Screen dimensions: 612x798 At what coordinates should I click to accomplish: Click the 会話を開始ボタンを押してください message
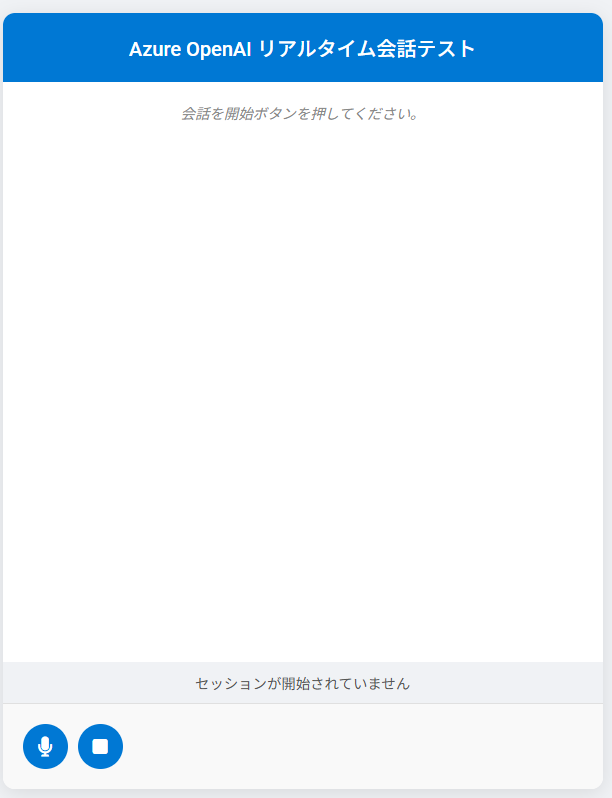pyautogui.click(x=300, y=113)
